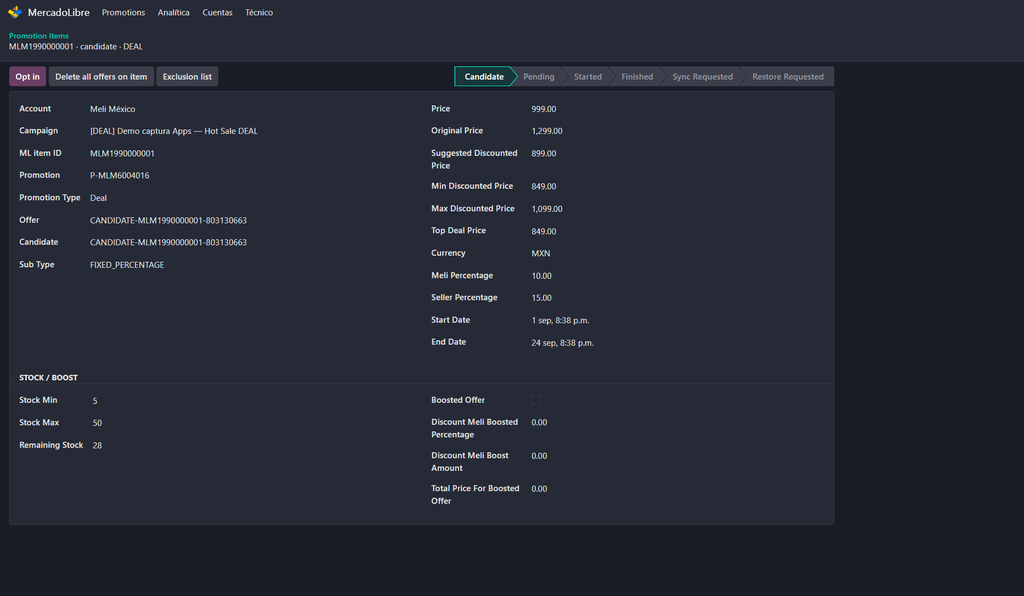Click the Offer field's CANDIDATE-MLM1990000001 value

(168, 221)
